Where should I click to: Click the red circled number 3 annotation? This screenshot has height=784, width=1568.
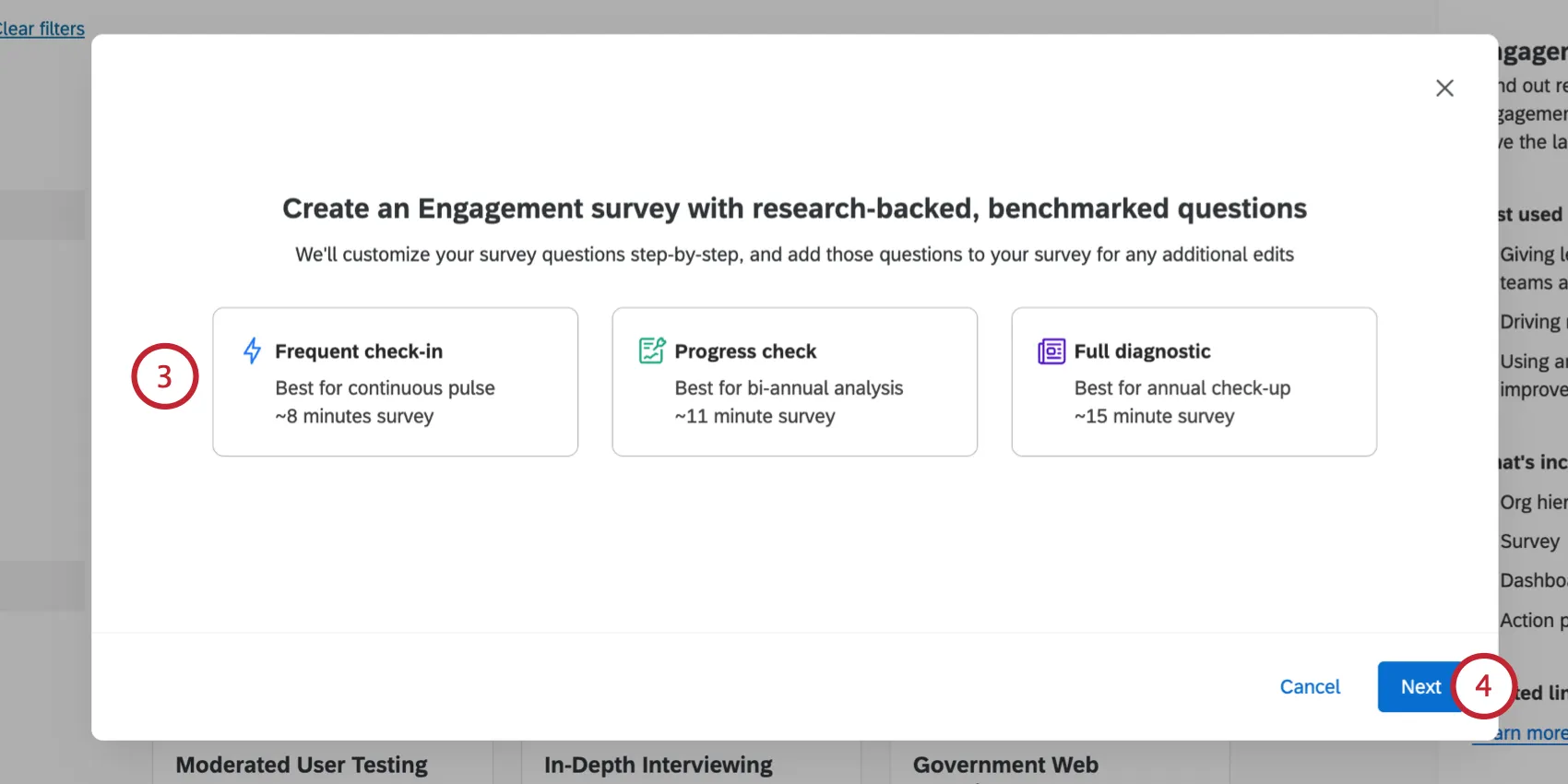(x=165, y=376)
